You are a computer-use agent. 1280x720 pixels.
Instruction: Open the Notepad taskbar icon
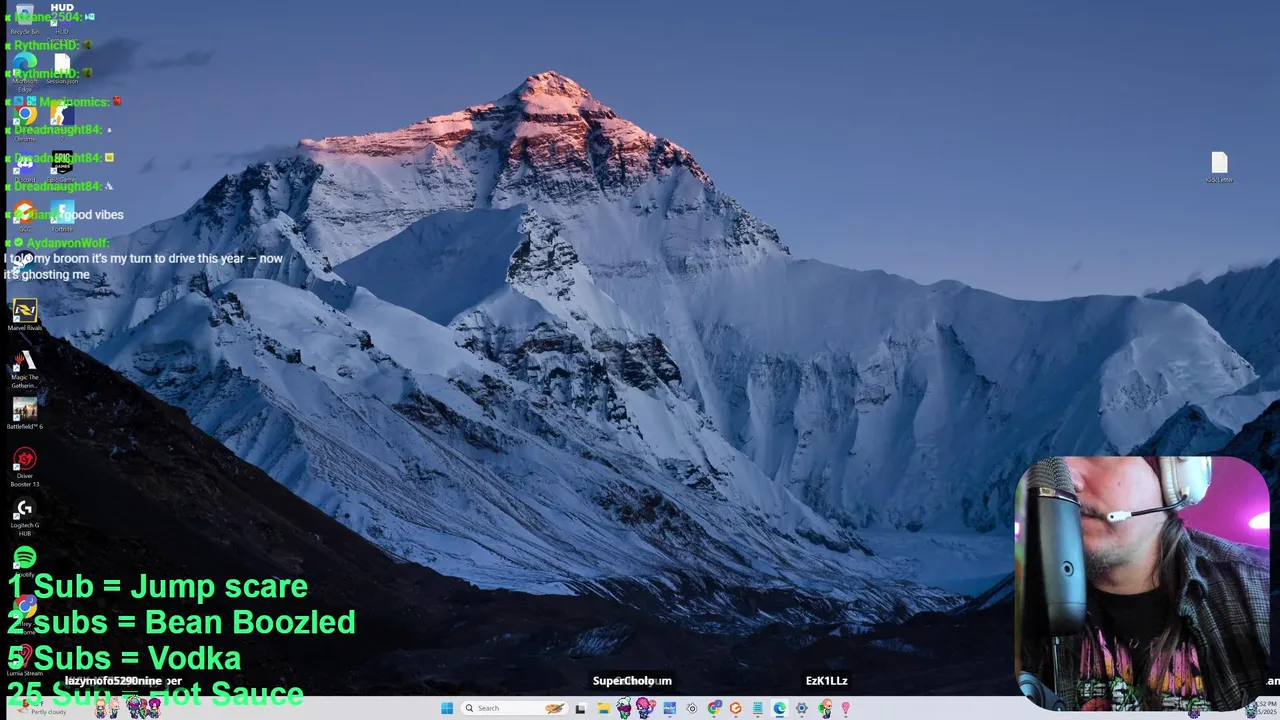[x=758, y=708]
